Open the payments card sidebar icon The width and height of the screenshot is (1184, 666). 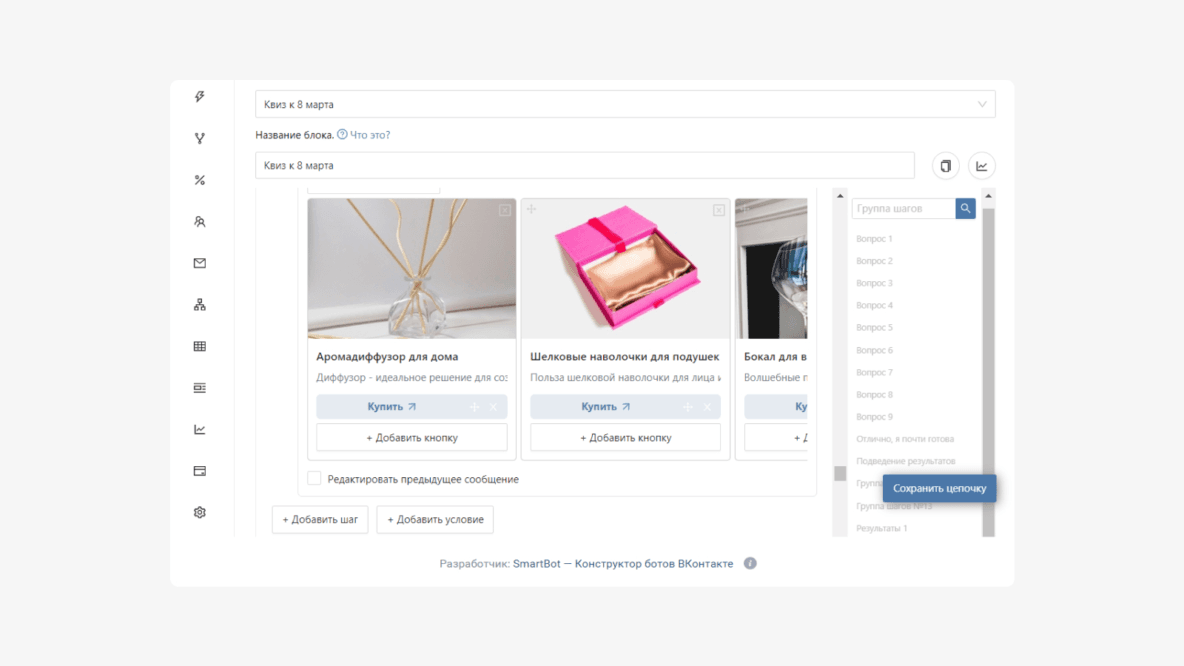click(x=199, y=470)
